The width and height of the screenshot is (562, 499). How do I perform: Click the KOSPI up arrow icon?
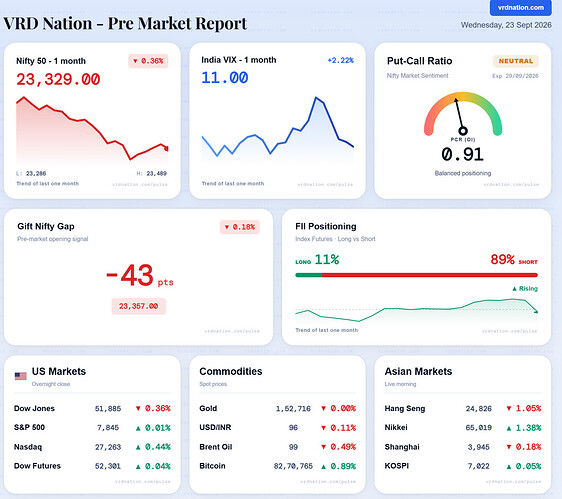click(x=509, y=467)
